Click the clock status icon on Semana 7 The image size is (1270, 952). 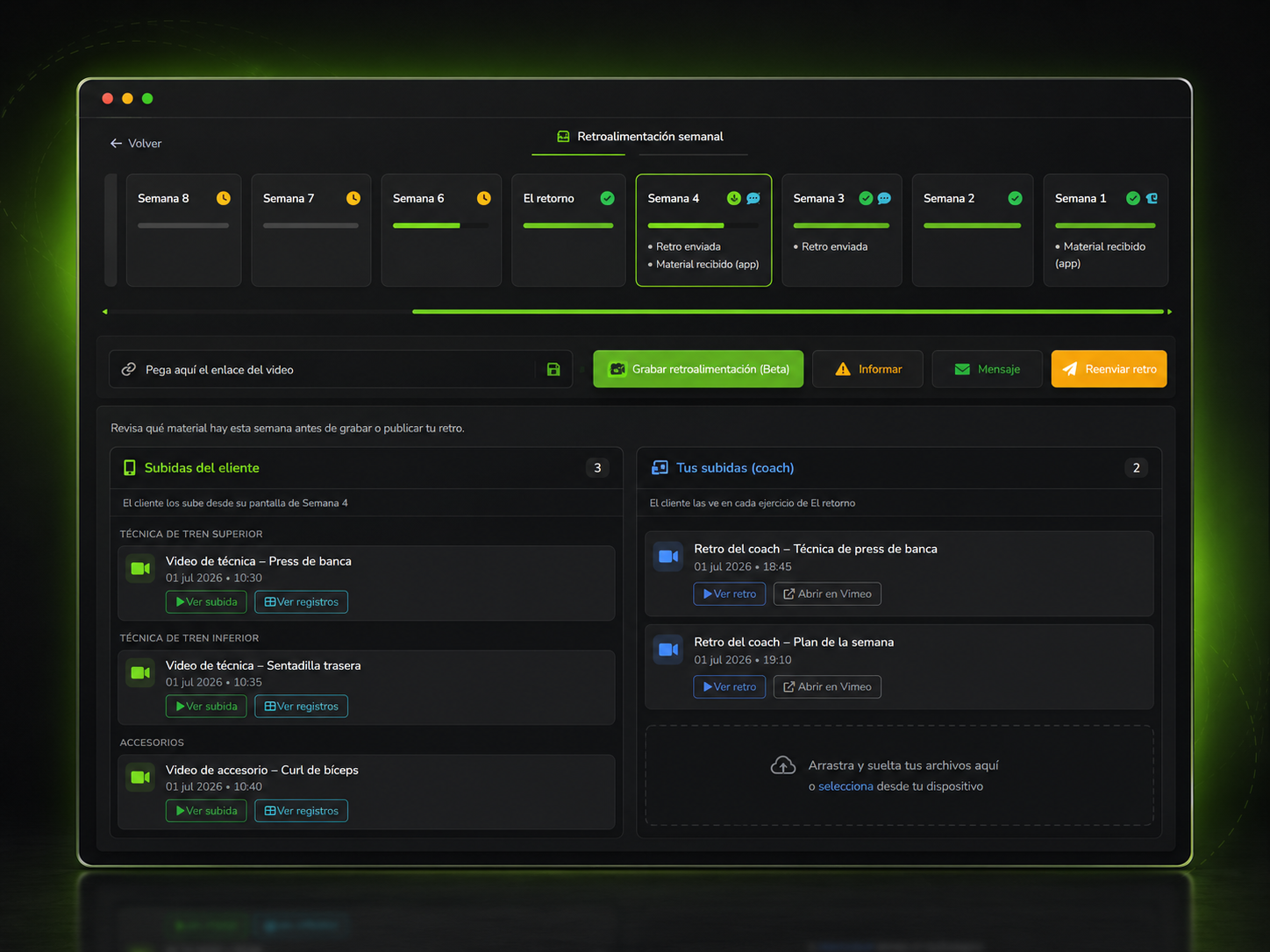pyautogui.click(x=353, y=198)
